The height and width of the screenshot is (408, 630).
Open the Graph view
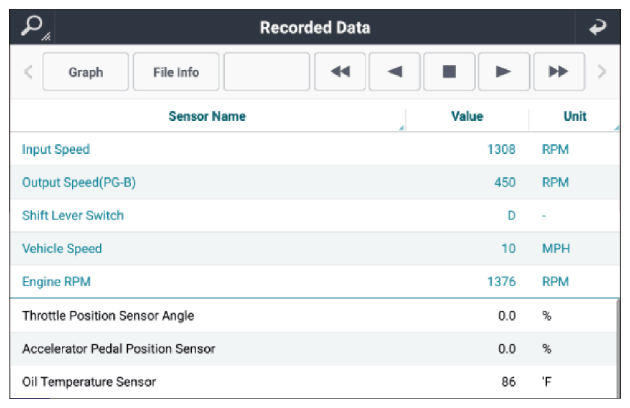click(86, 72)
